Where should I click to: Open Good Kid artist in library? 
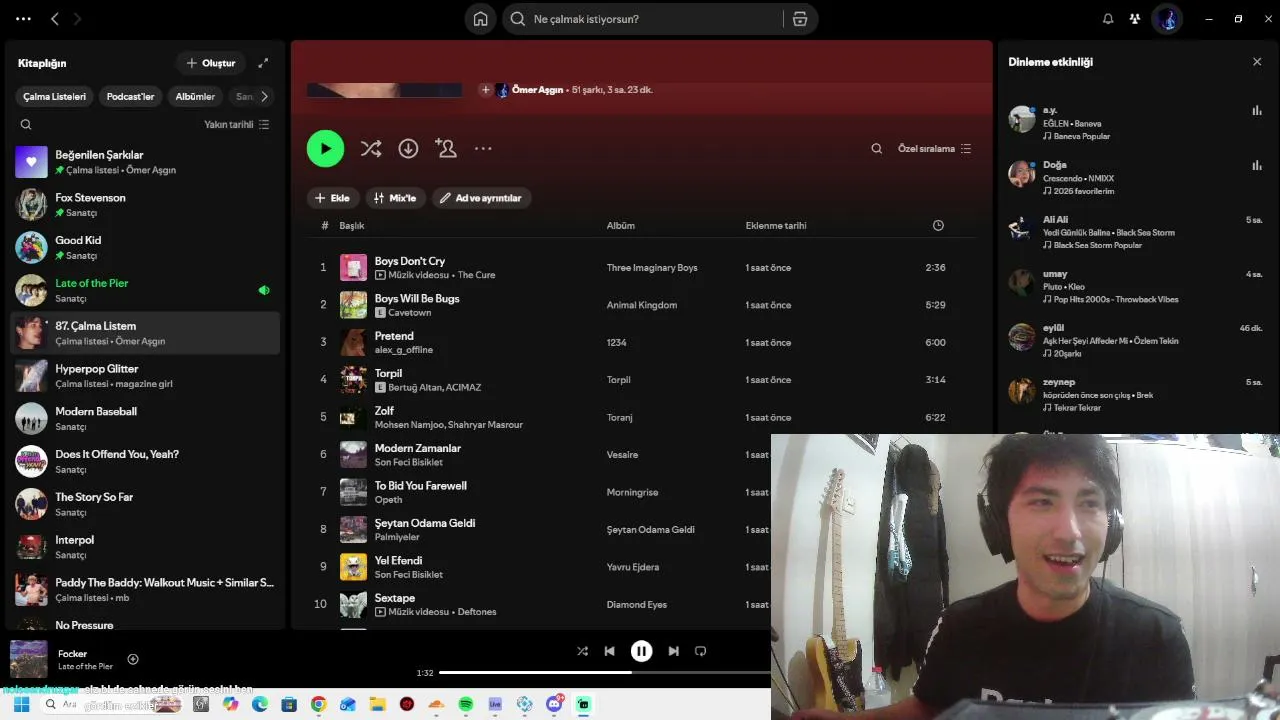(x=146, y=247)
